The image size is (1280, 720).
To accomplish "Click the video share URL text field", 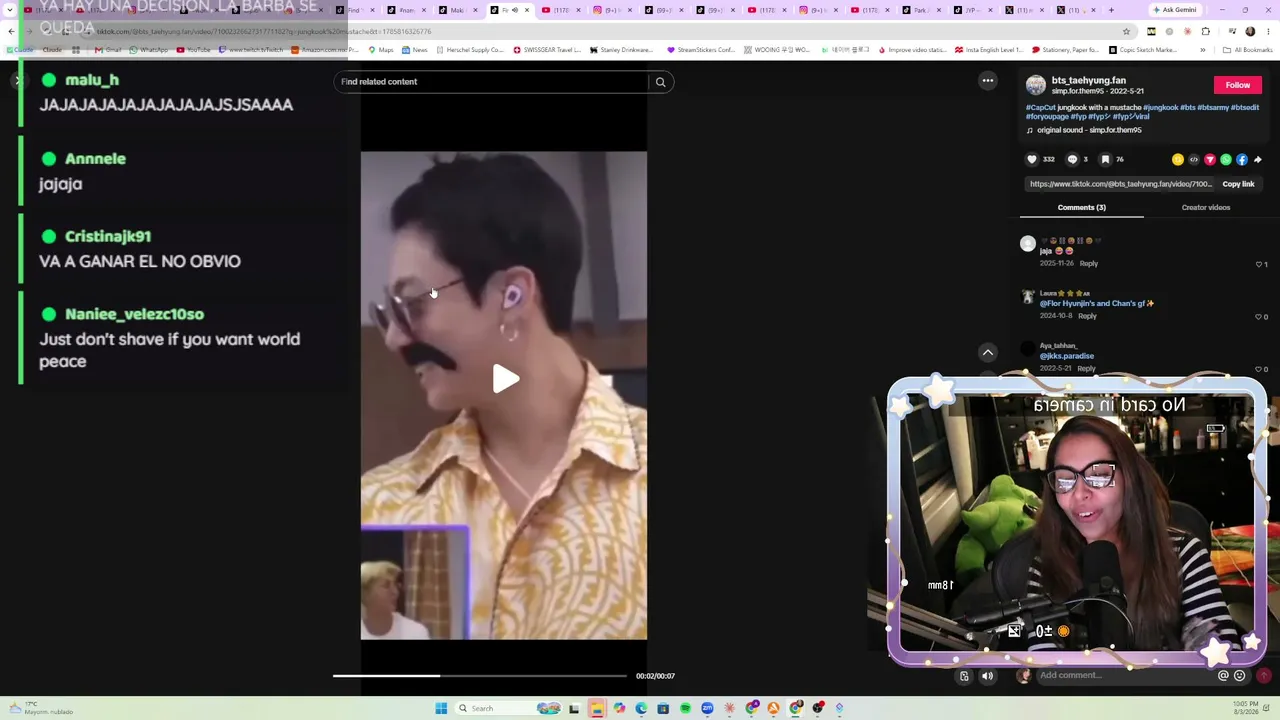I will (x=1120, y=184).
